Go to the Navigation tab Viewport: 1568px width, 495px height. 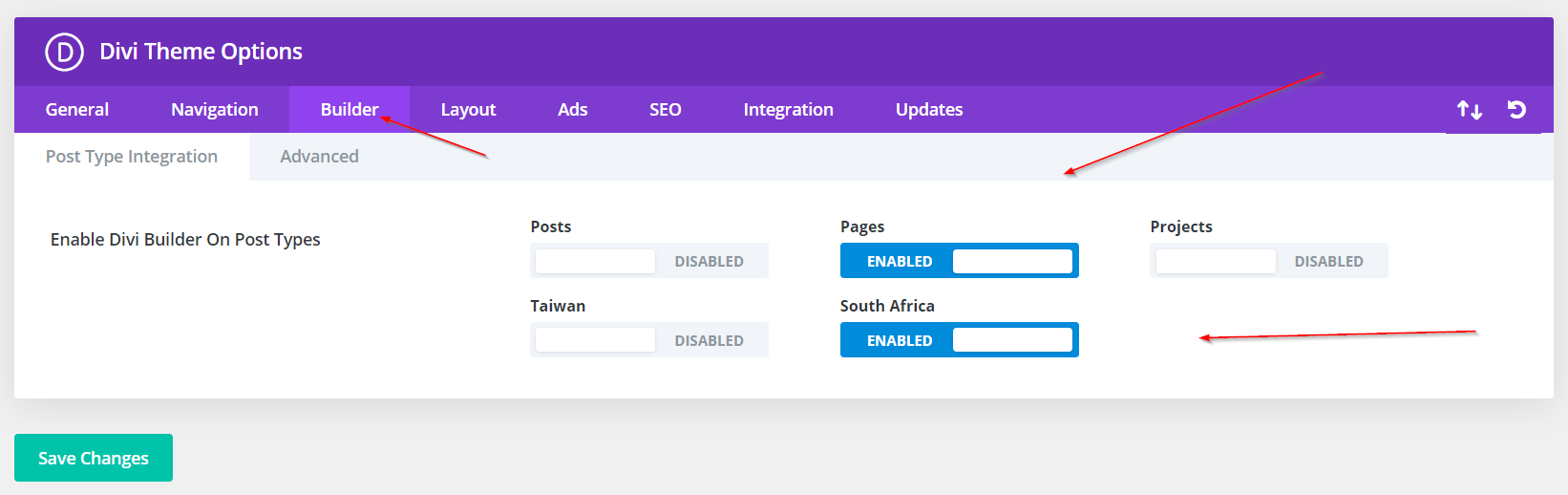(215, 110)
